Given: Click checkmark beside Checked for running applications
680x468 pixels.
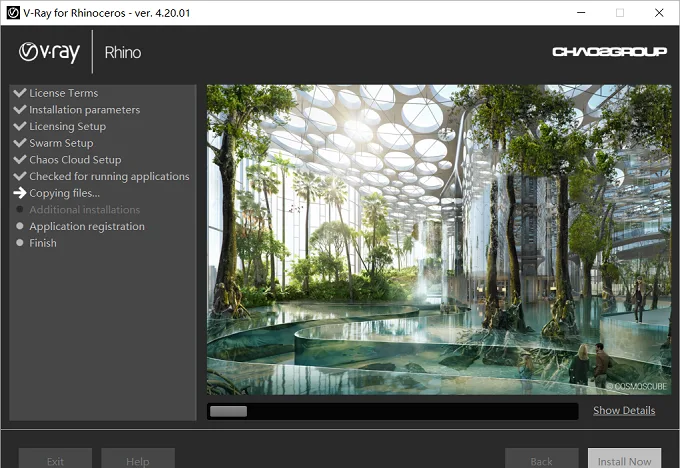Looking at the screenshot, I should [20, 176].
